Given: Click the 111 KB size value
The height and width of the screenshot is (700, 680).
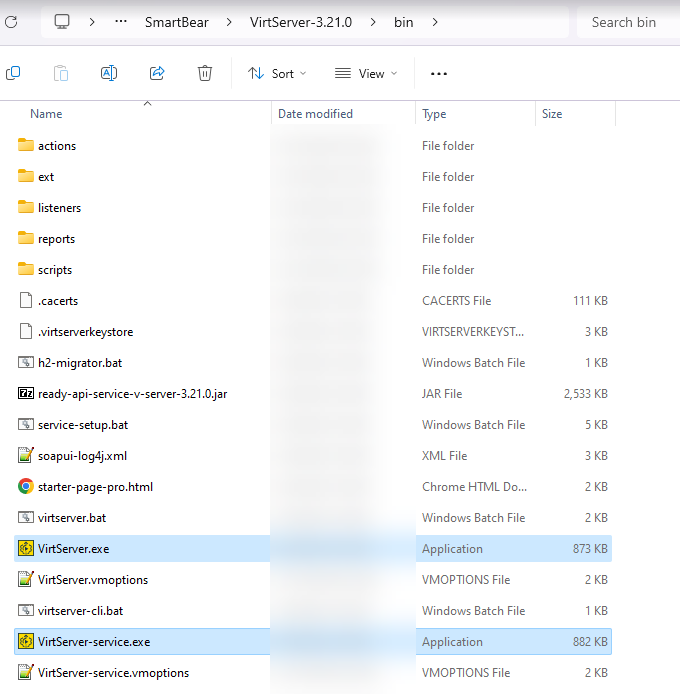Looking at the screenshot, I should [x=590, y=300].
